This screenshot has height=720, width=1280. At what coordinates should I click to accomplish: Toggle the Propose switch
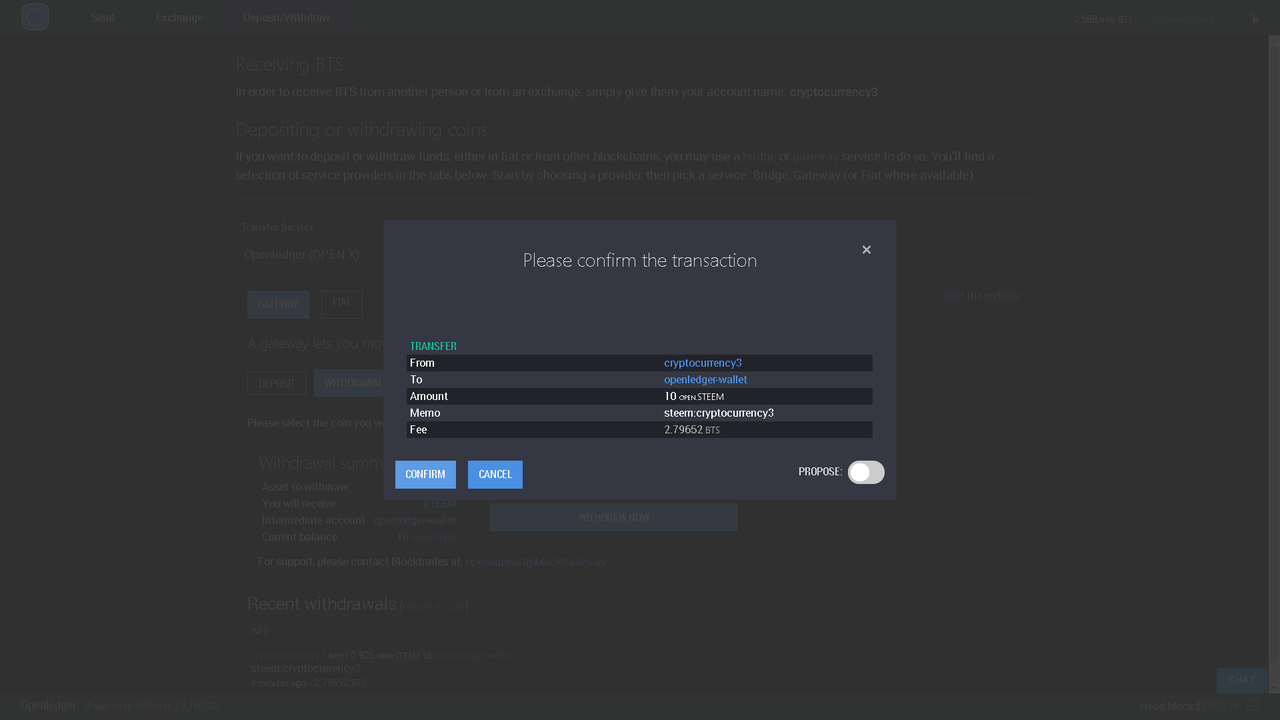(866, 472)
